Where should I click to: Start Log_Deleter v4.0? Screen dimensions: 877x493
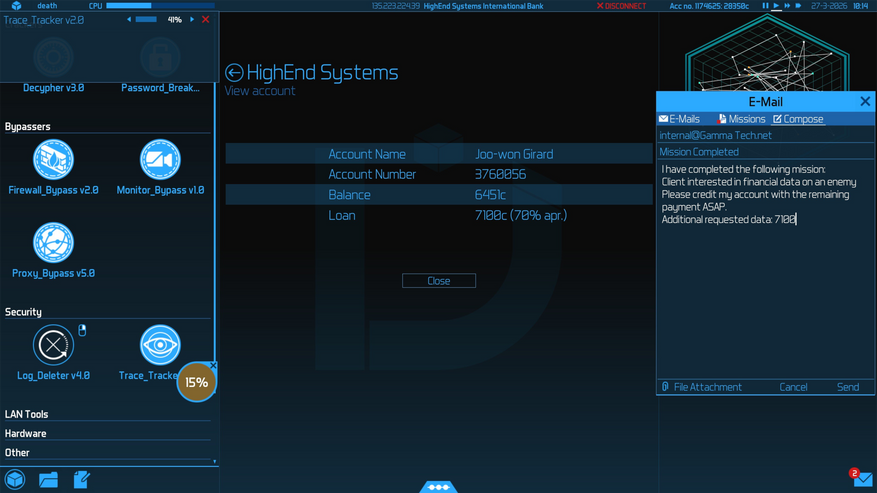tap(53, 345)
